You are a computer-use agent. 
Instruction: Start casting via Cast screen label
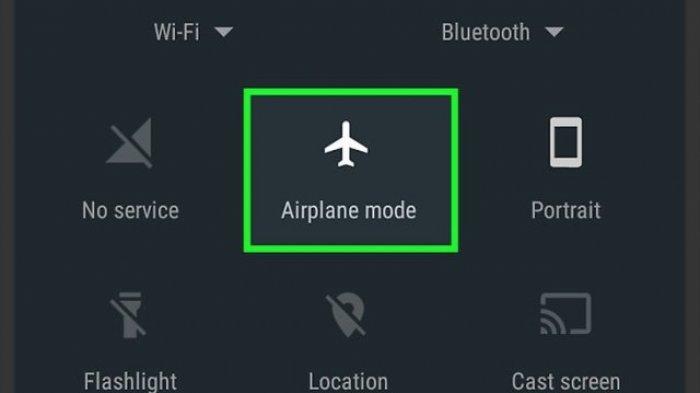(566, 382)
